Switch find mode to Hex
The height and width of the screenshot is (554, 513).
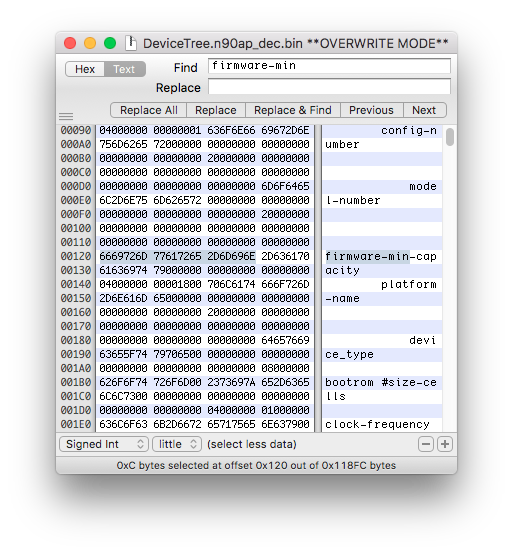click(85, 69)
